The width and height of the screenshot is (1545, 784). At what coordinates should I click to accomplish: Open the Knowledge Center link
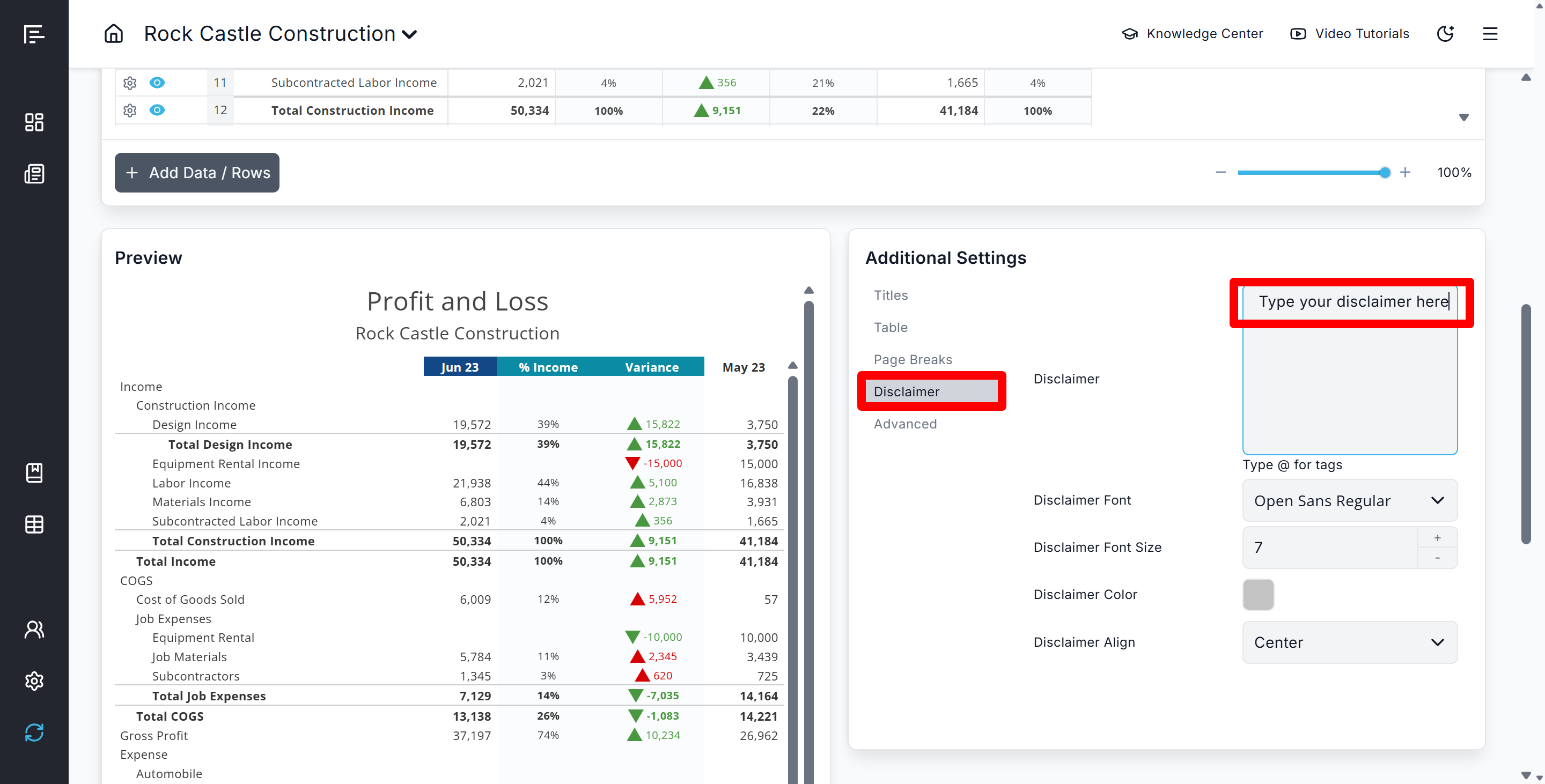tap(1193, 34)
